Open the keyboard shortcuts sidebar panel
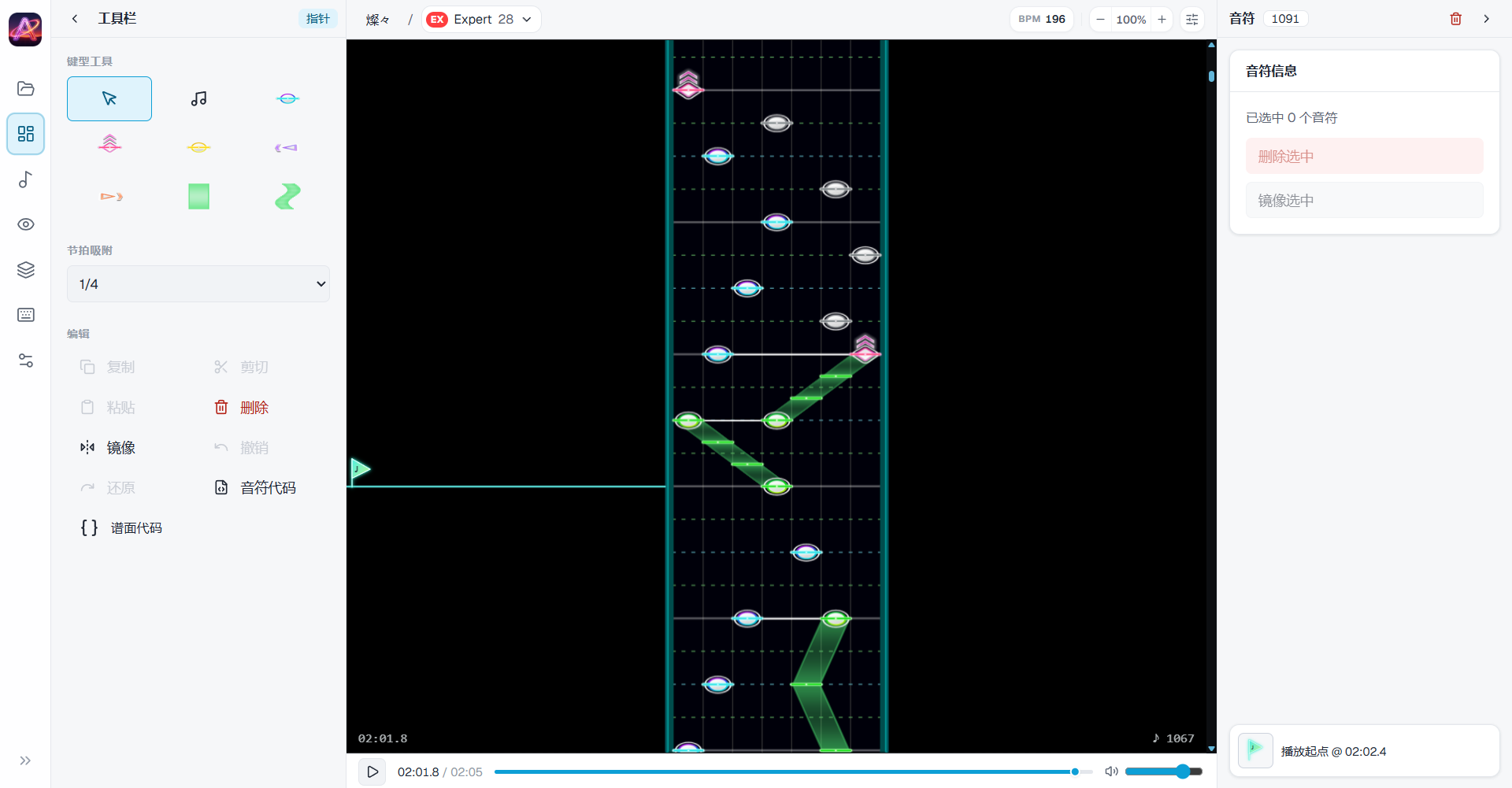This screenshot has width=1512, height=788. [25, 315]
